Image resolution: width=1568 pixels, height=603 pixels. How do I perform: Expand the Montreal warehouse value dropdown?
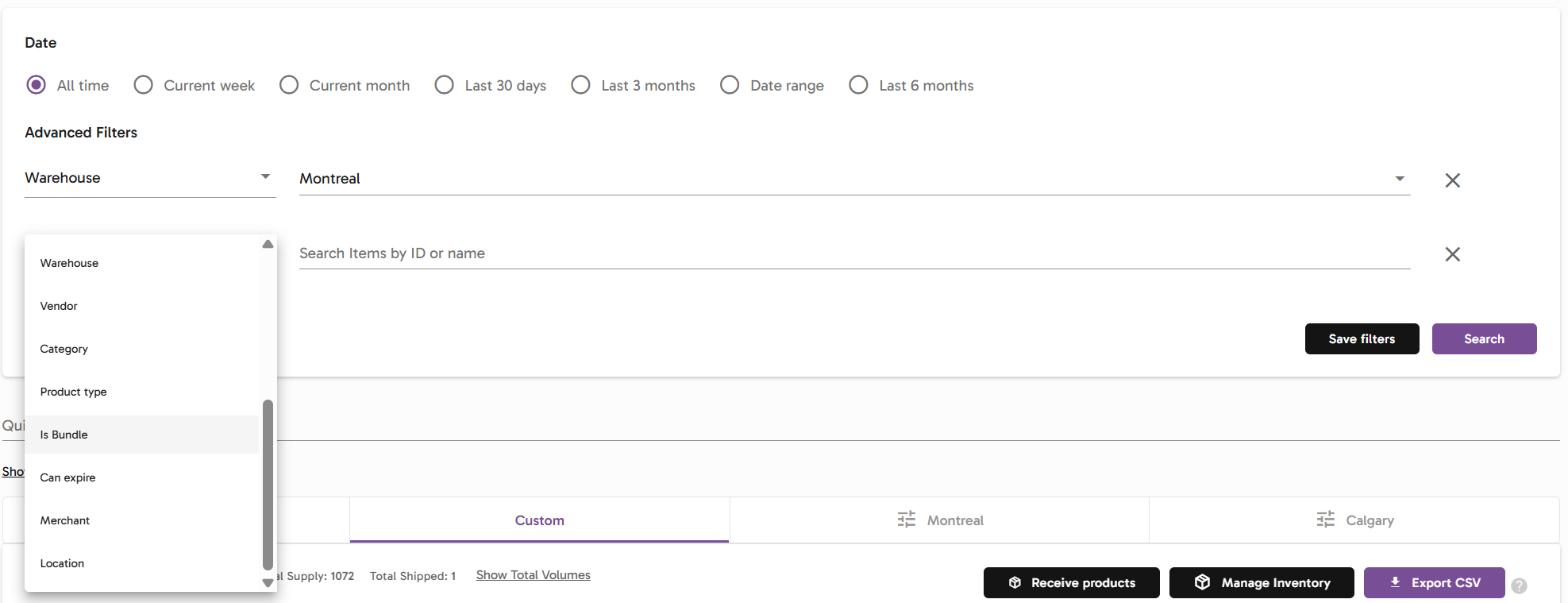(x=1399, y=179)
